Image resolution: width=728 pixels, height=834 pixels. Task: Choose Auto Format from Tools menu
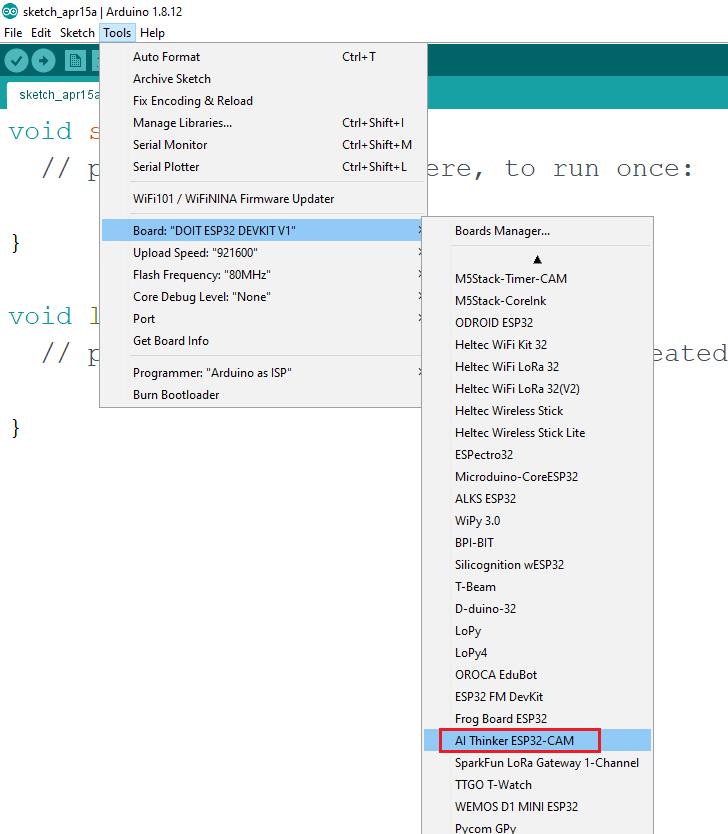pos(264,57)
